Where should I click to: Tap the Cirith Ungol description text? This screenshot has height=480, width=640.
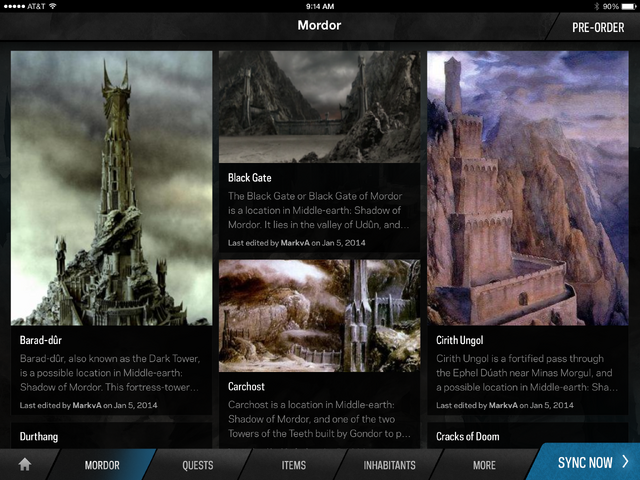click(527, 373)
